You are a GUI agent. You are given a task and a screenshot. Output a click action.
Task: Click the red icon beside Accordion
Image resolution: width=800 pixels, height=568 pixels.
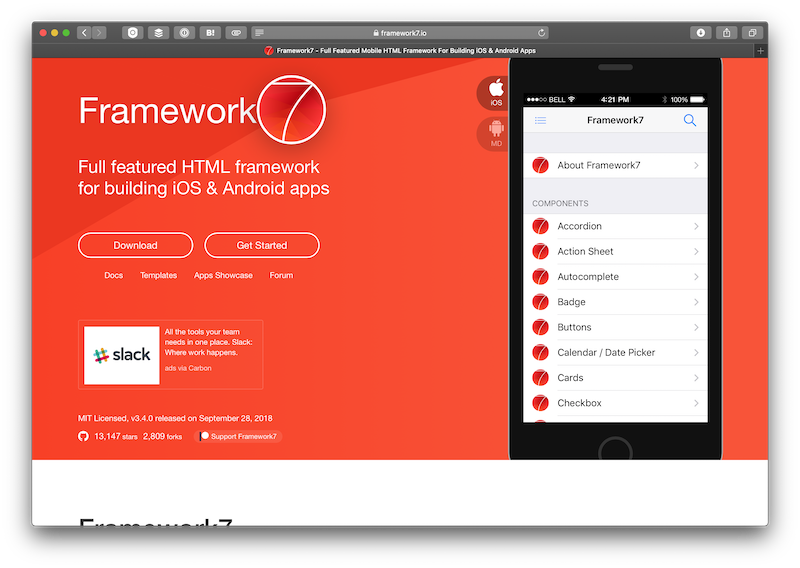(x=540, y=226)
